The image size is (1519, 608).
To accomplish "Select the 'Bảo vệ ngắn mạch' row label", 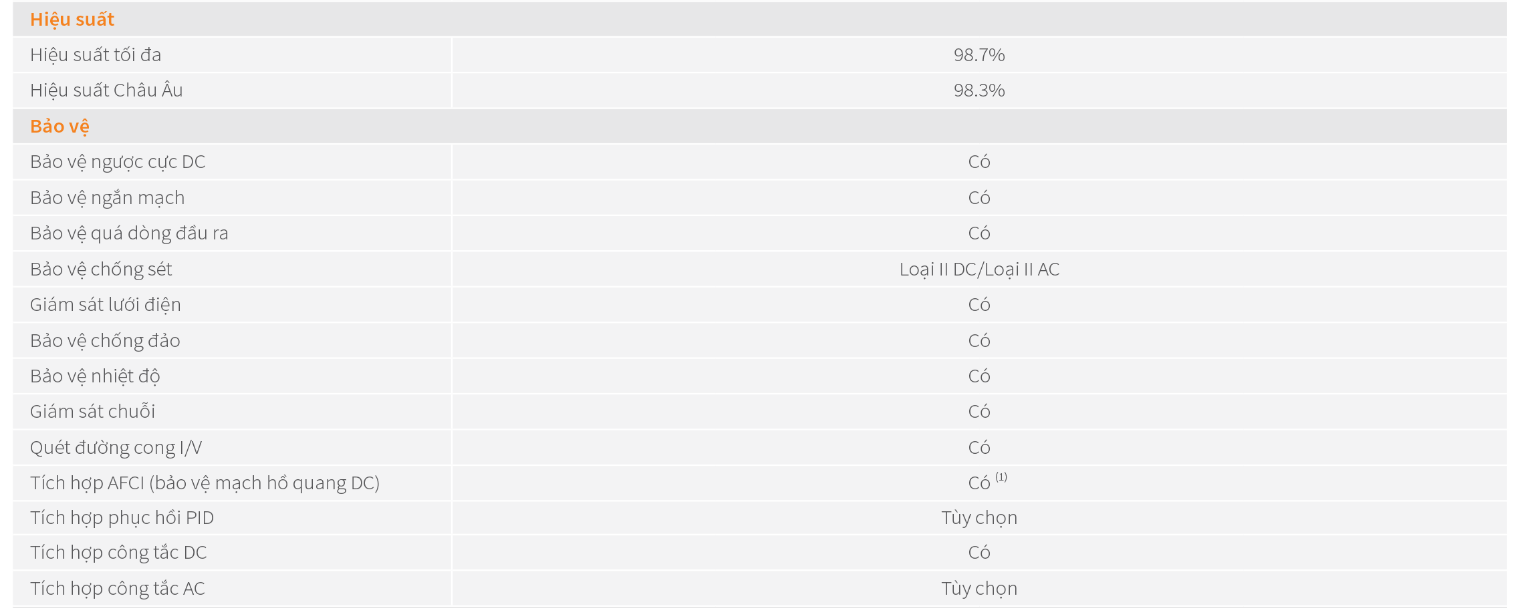I will (x=107, y=198).
